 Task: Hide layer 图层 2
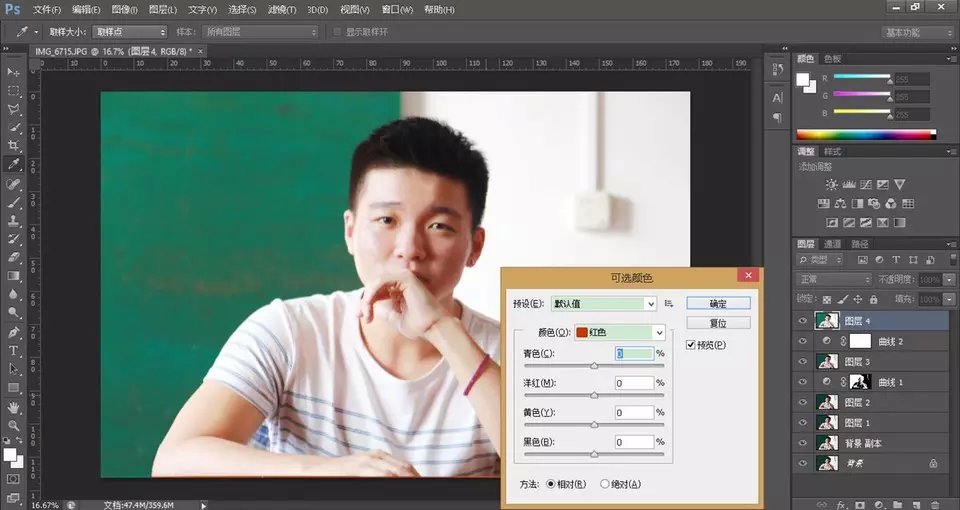803,402
